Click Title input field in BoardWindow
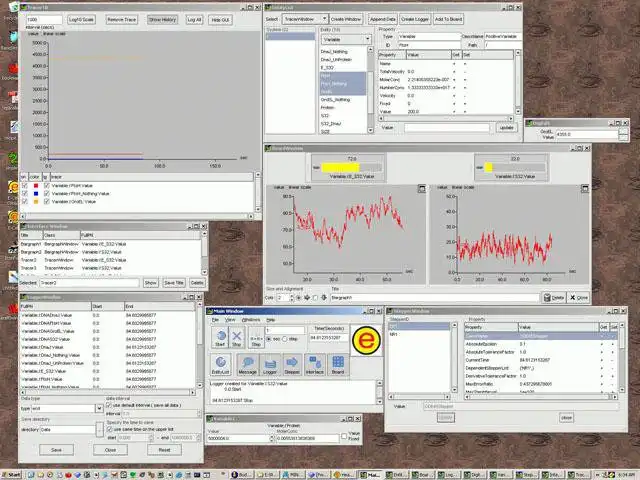Image resolution: width=640 pixels, height=480 pixels. (434, 298)
